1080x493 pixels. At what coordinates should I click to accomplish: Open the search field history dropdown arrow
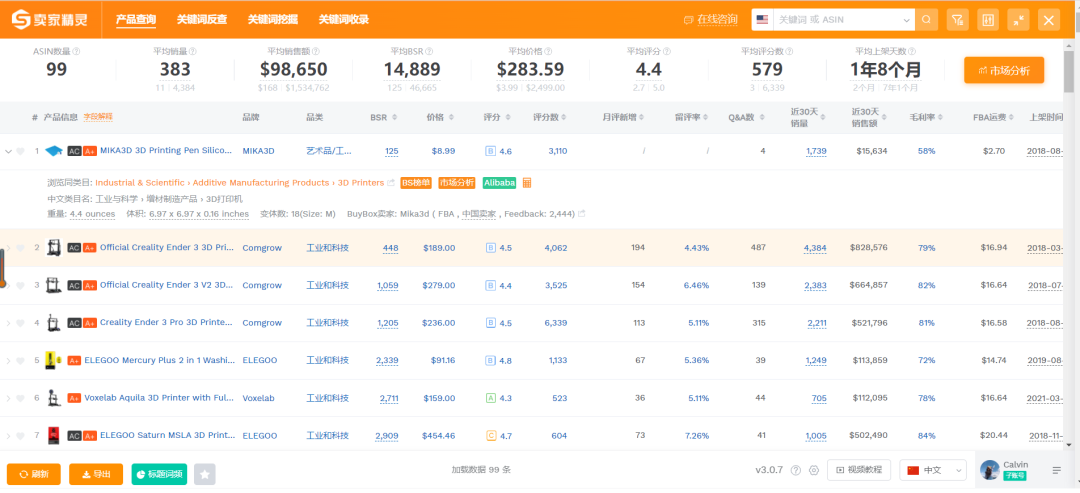(x=907, y=21)
